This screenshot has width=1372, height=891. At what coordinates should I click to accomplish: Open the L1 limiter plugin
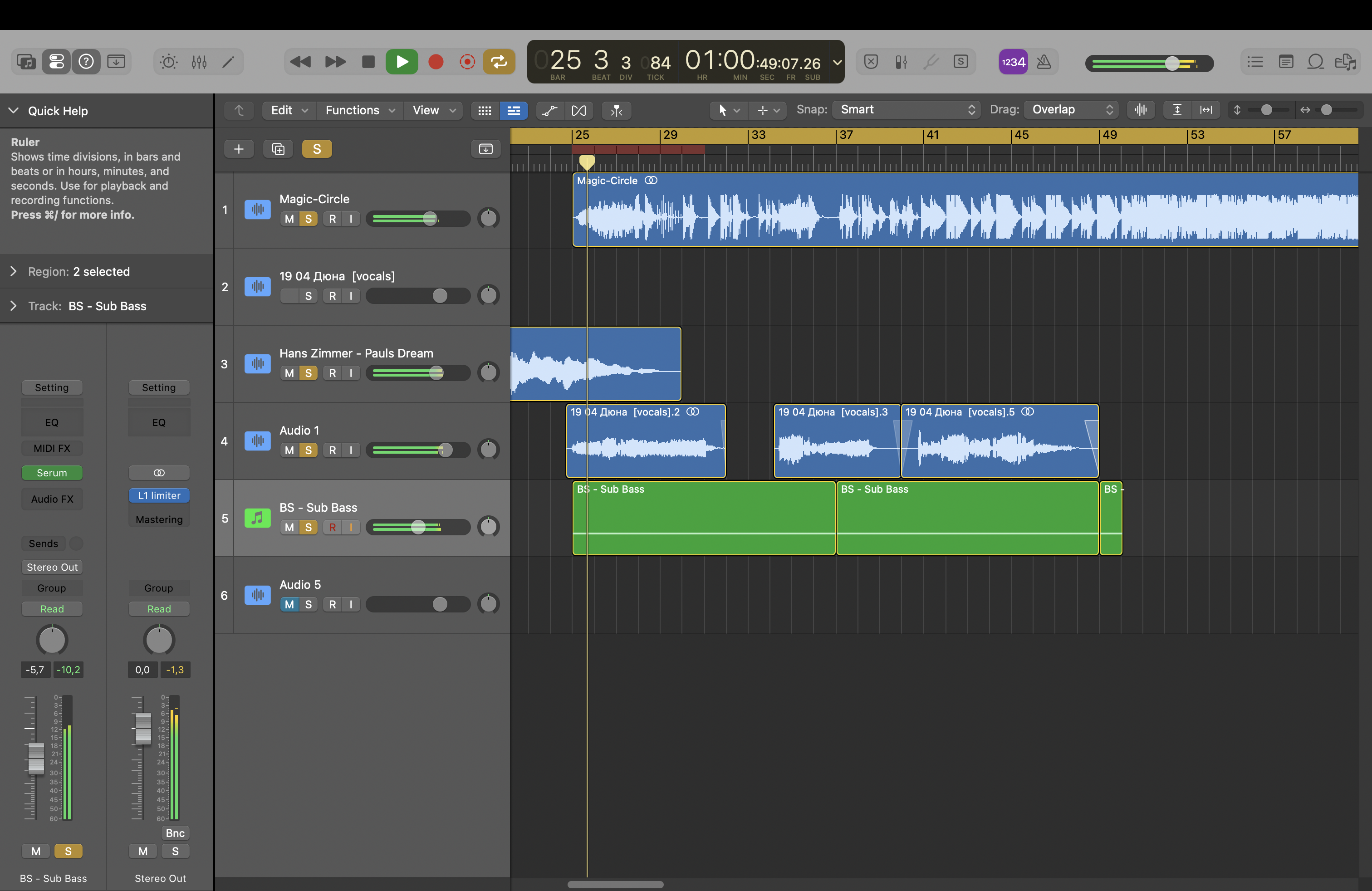pos(159,496)
